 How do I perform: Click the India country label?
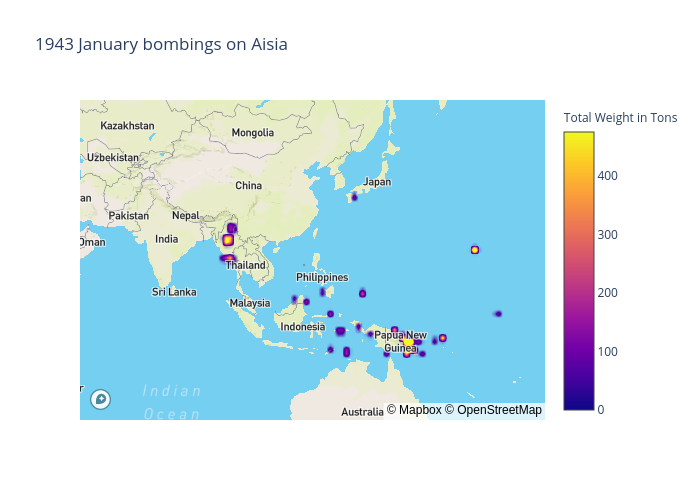[166, 239]
